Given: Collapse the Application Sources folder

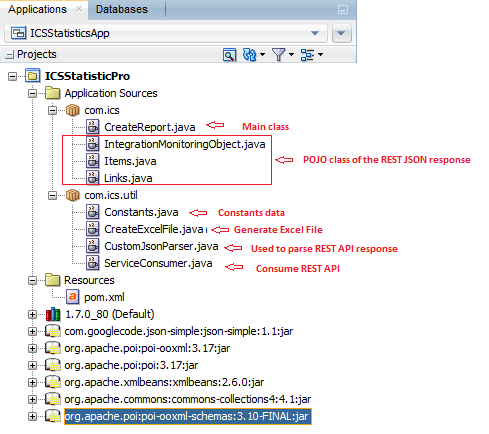Looking at the screenshot, I should pyautogui.click(x=32, y=94).
